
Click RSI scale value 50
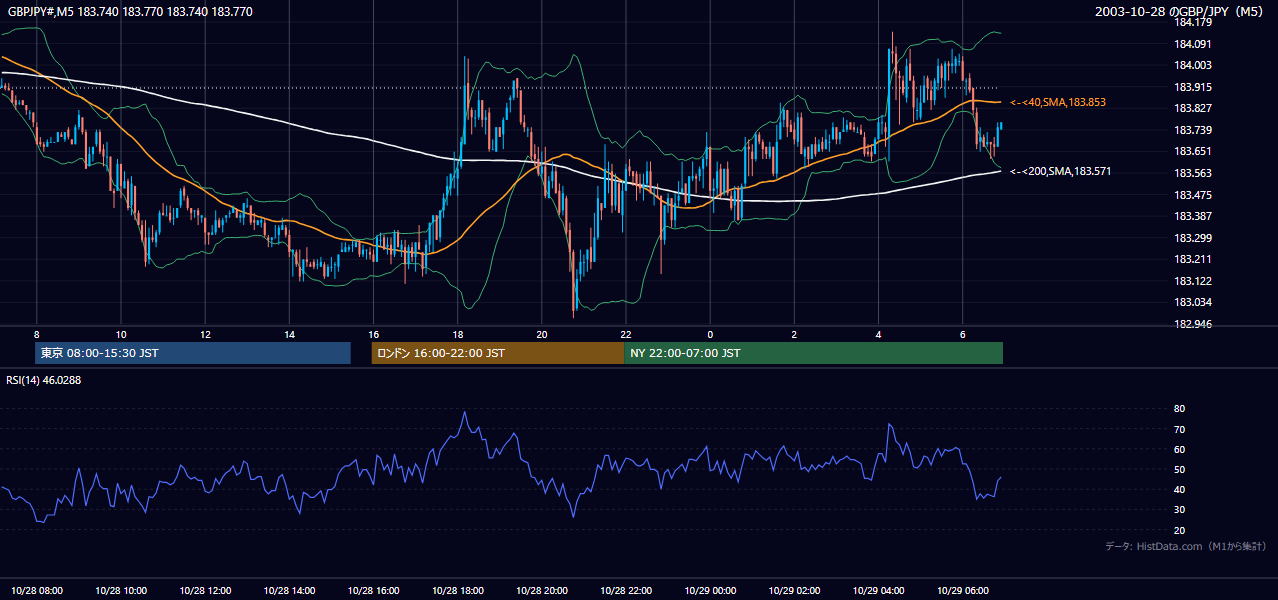(1179, 469)
